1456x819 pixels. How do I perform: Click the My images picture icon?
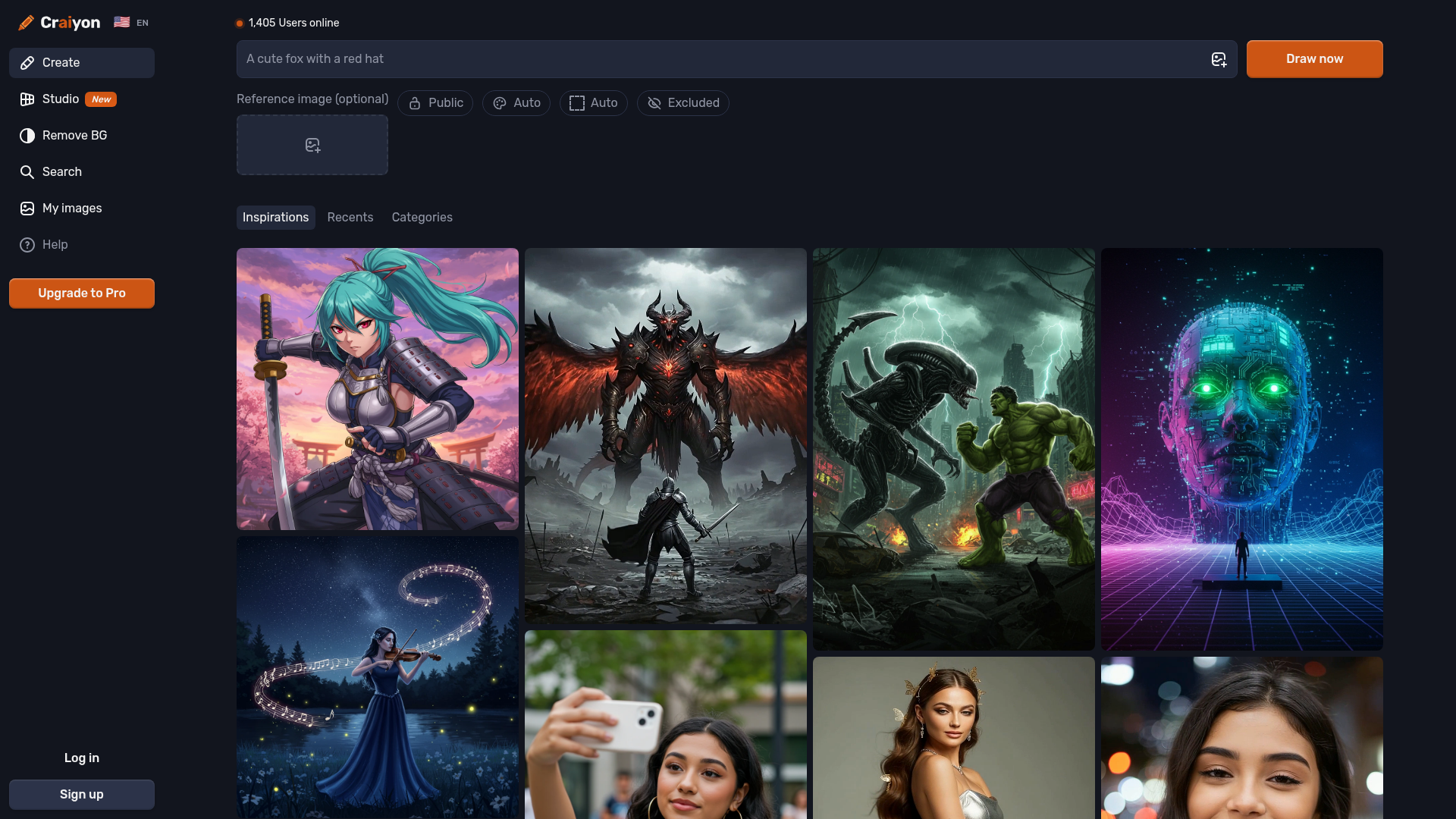pyautogui.click(x=27, y=209)
